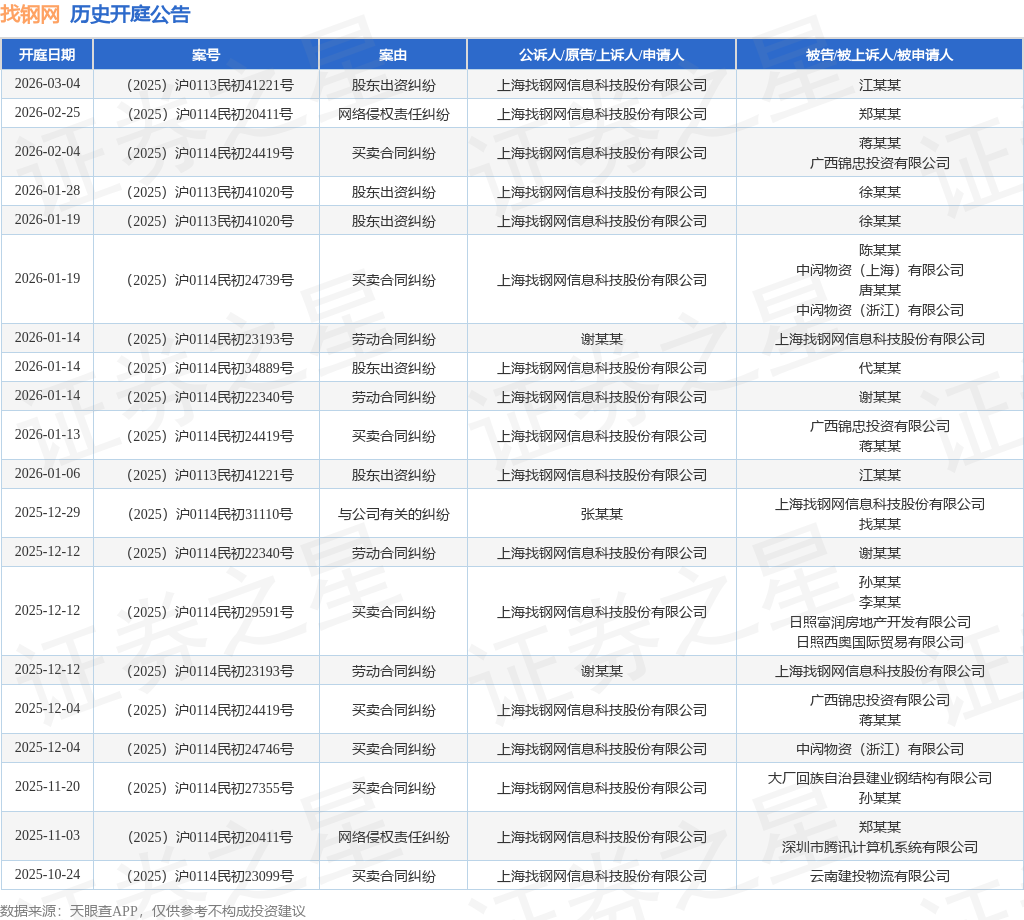Screen dimensions: 1024x920
Task: Select the 公诉人/原告/上诉人/申请人 column header
Action: click(601, 55)
